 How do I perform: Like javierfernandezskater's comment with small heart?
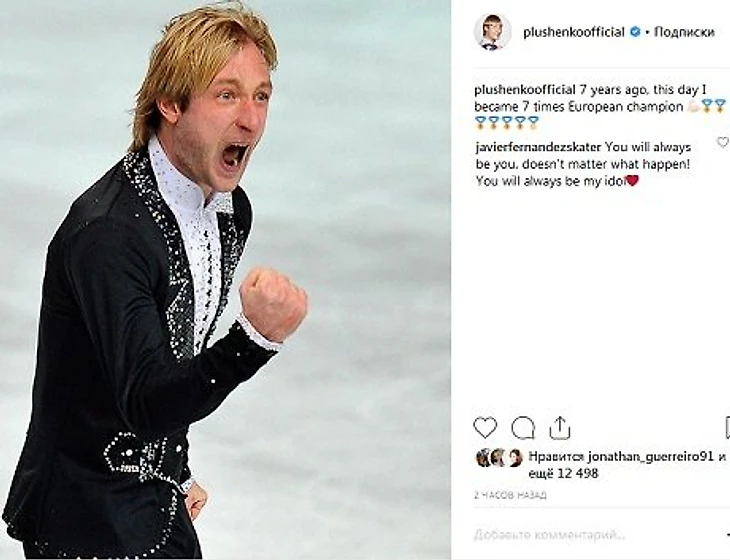(x=723, y=142)
